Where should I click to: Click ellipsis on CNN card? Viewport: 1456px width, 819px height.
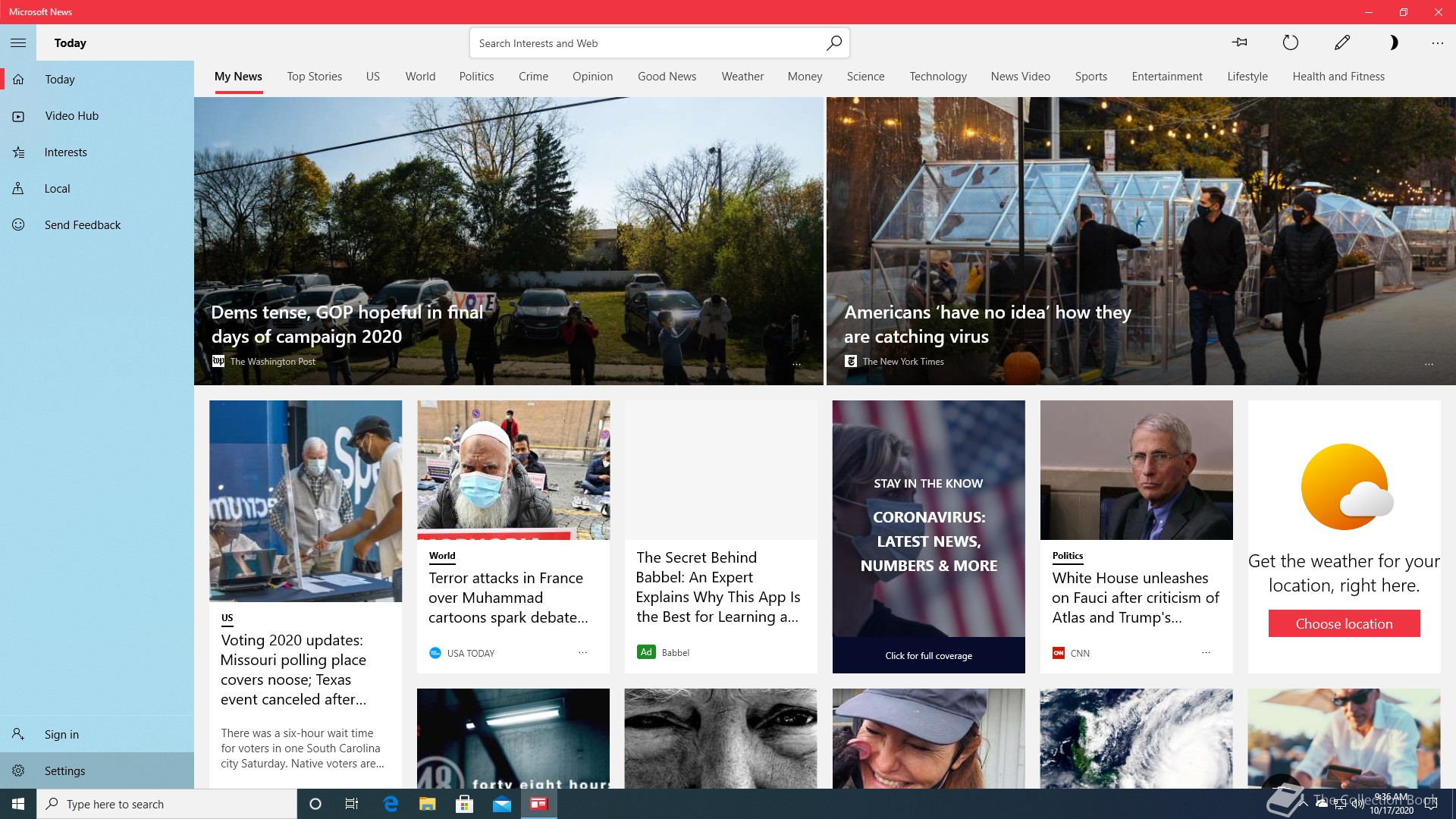tap(1206, 652)
